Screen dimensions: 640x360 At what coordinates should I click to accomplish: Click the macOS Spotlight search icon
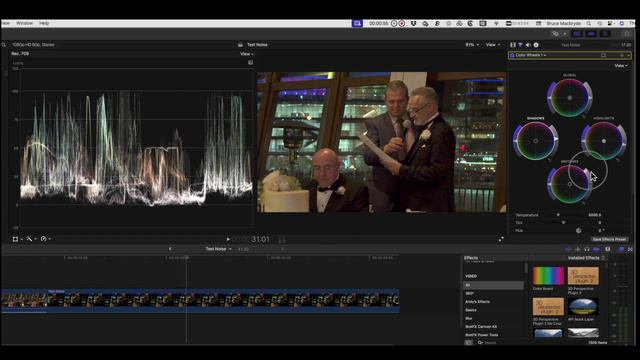tap(589, 24)
